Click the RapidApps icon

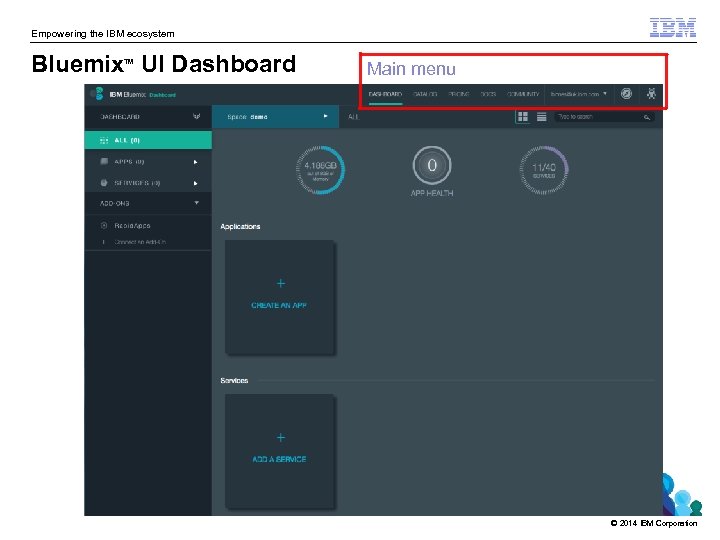tap(104, 225)
